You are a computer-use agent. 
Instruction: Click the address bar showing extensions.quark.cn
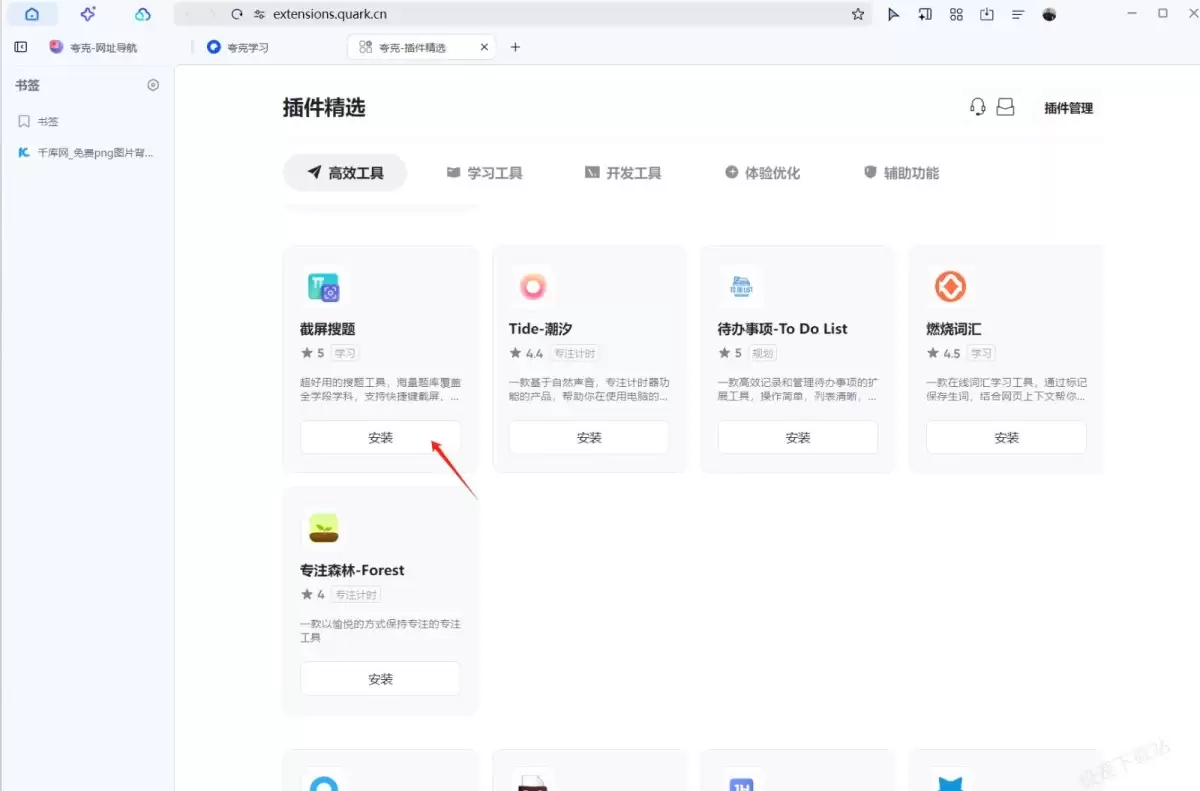pos(330,14)
